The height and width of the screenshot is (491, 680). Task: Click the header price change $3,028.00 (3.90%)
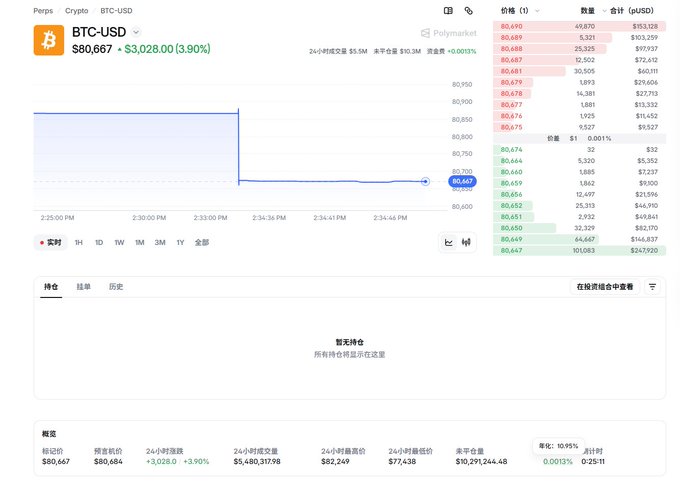coord(164,49)
